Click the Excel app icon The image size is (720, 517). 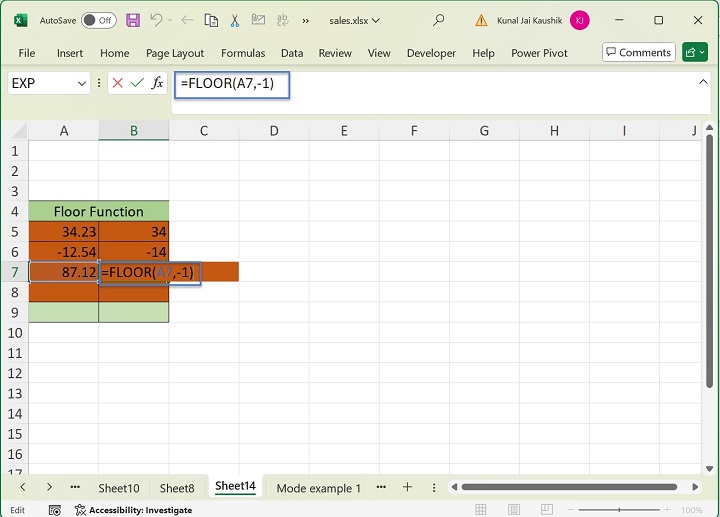point(21,20)
